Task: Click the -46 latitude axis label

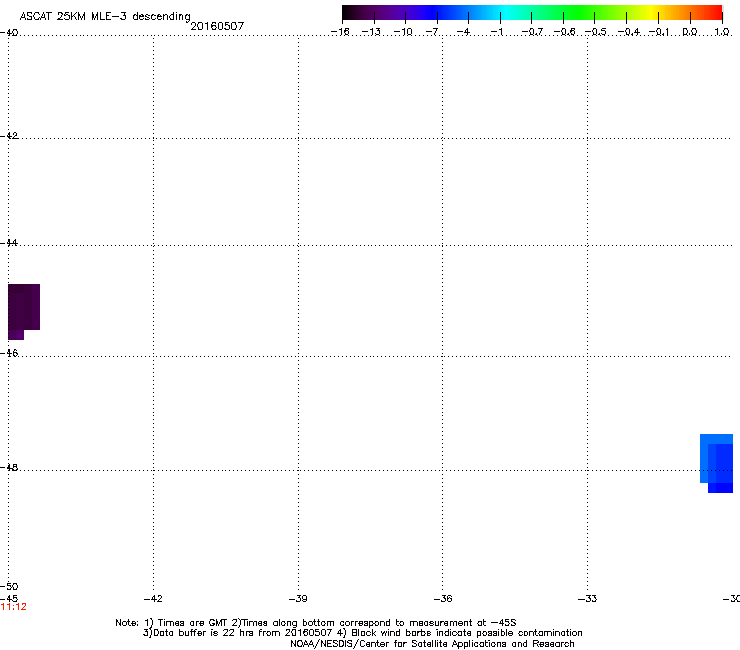Action: pyautogui.click(x=9, y=353)
